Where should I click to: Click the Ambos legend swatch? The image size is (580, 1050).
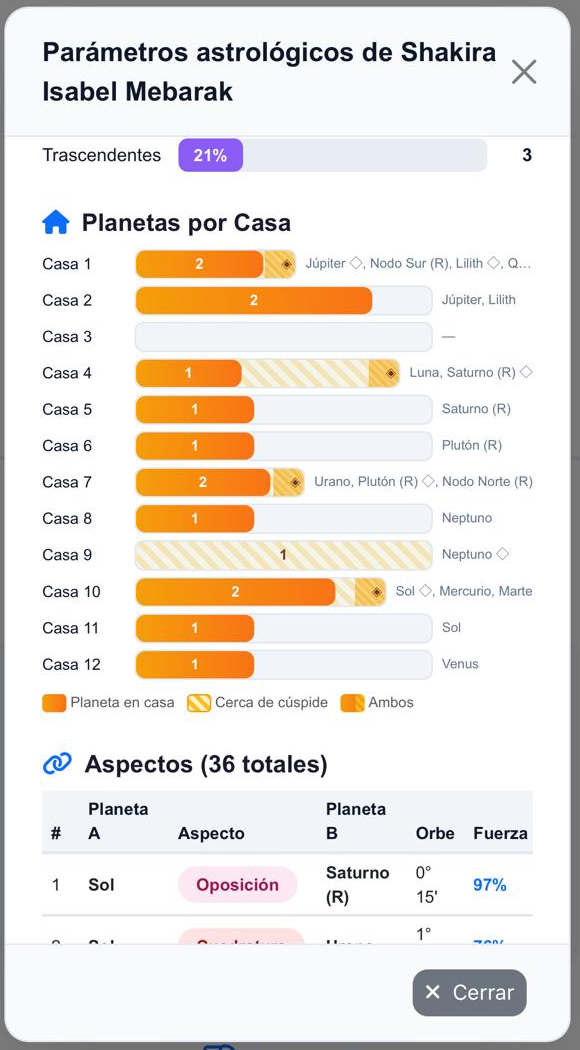point(352,703)
